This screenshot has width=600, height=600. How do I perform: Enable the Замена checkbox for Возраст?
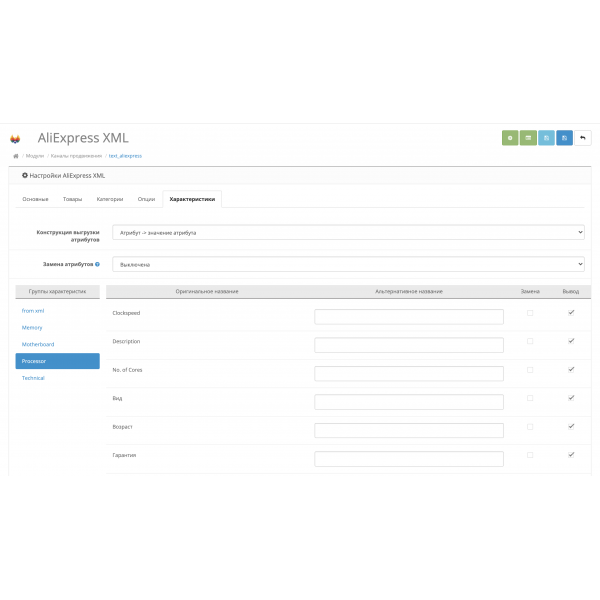click(530, 427)
